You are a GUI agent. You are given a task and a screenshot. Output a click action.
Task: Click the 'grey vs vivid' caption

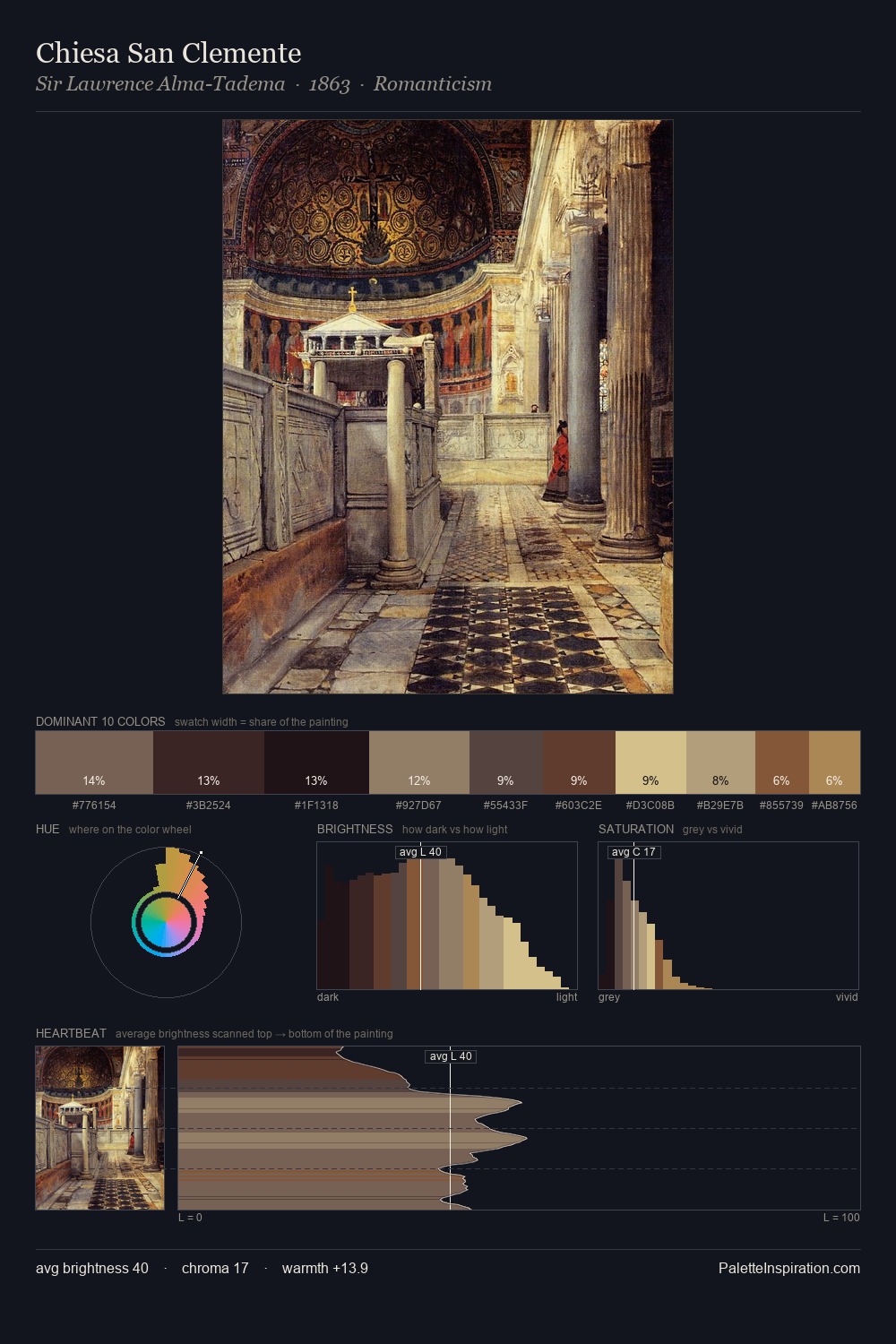tap(712, 830)
